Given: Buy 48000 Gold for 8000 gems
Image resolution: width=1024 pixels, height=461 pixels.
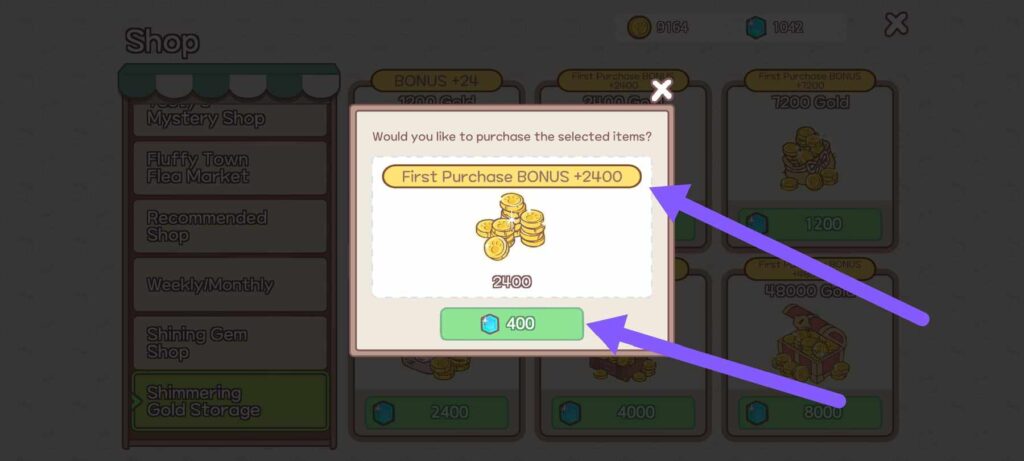Looking at the screenshot, I should coord(810,413).
